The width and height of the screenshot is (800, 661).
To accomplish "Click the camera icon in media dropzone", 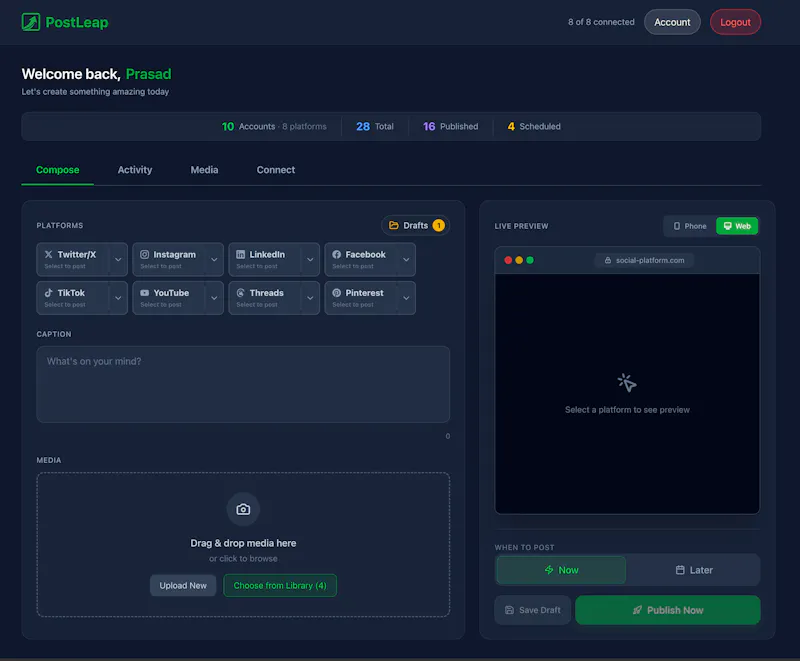I will pos(243,509).
